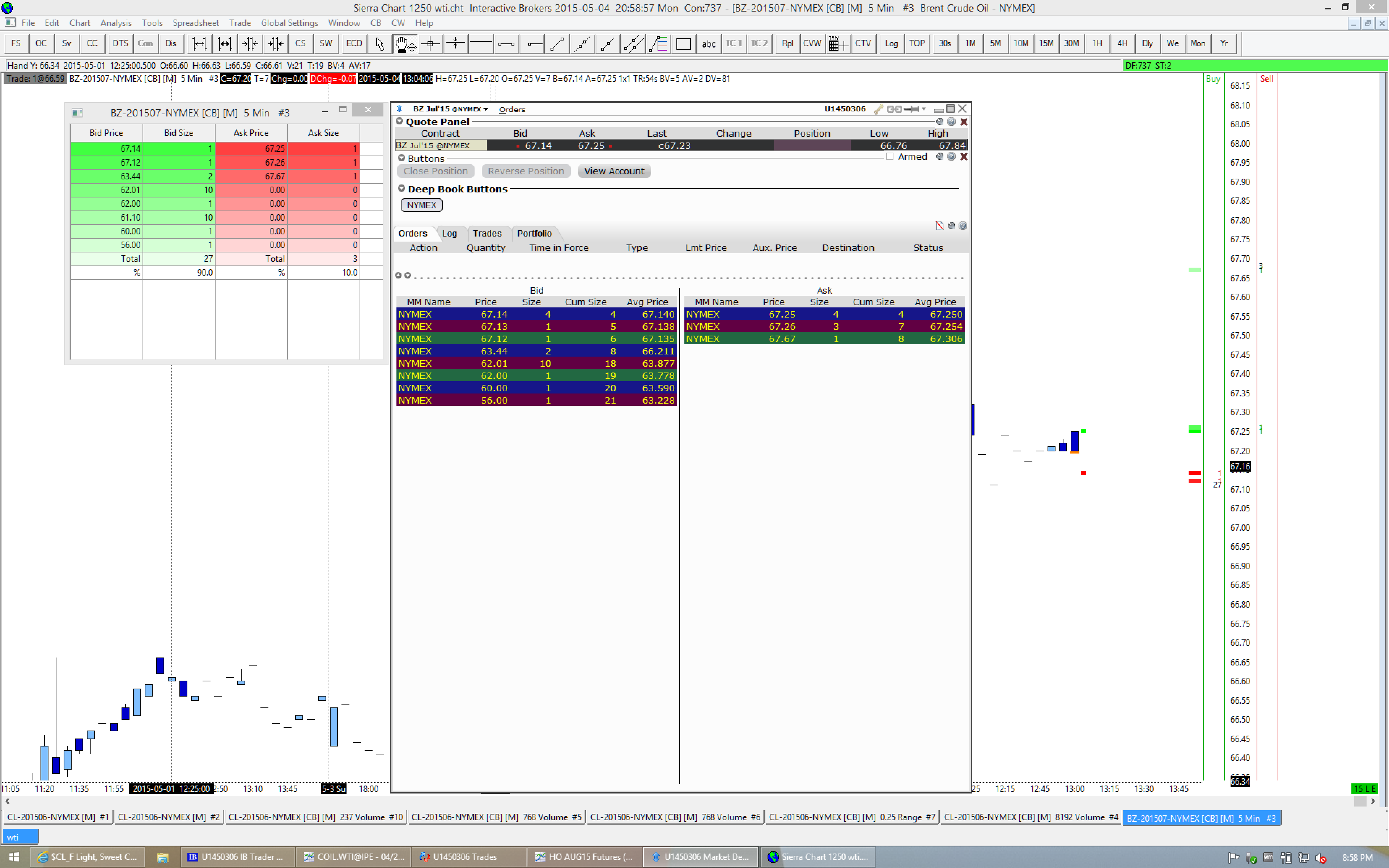Open the Fibonacci retracement drawing tool
The image size is (1389, 868).
658,44
